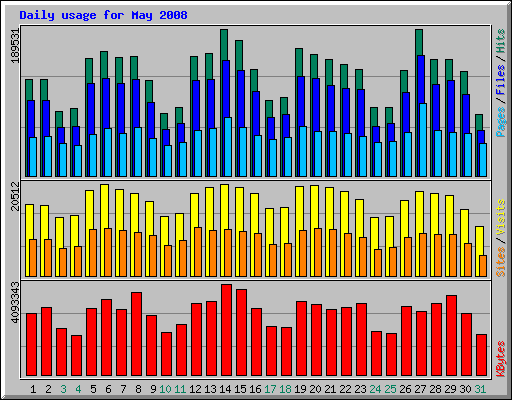The image size is (512, 400).
Task: Click green weekend day label 3
Action: [x=63, y=389]
